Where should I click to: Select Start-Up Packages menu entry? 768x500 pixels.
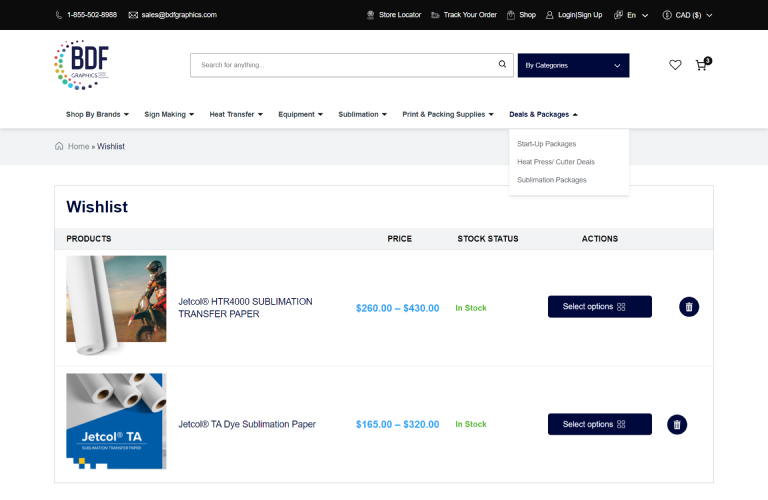point(547,144)
